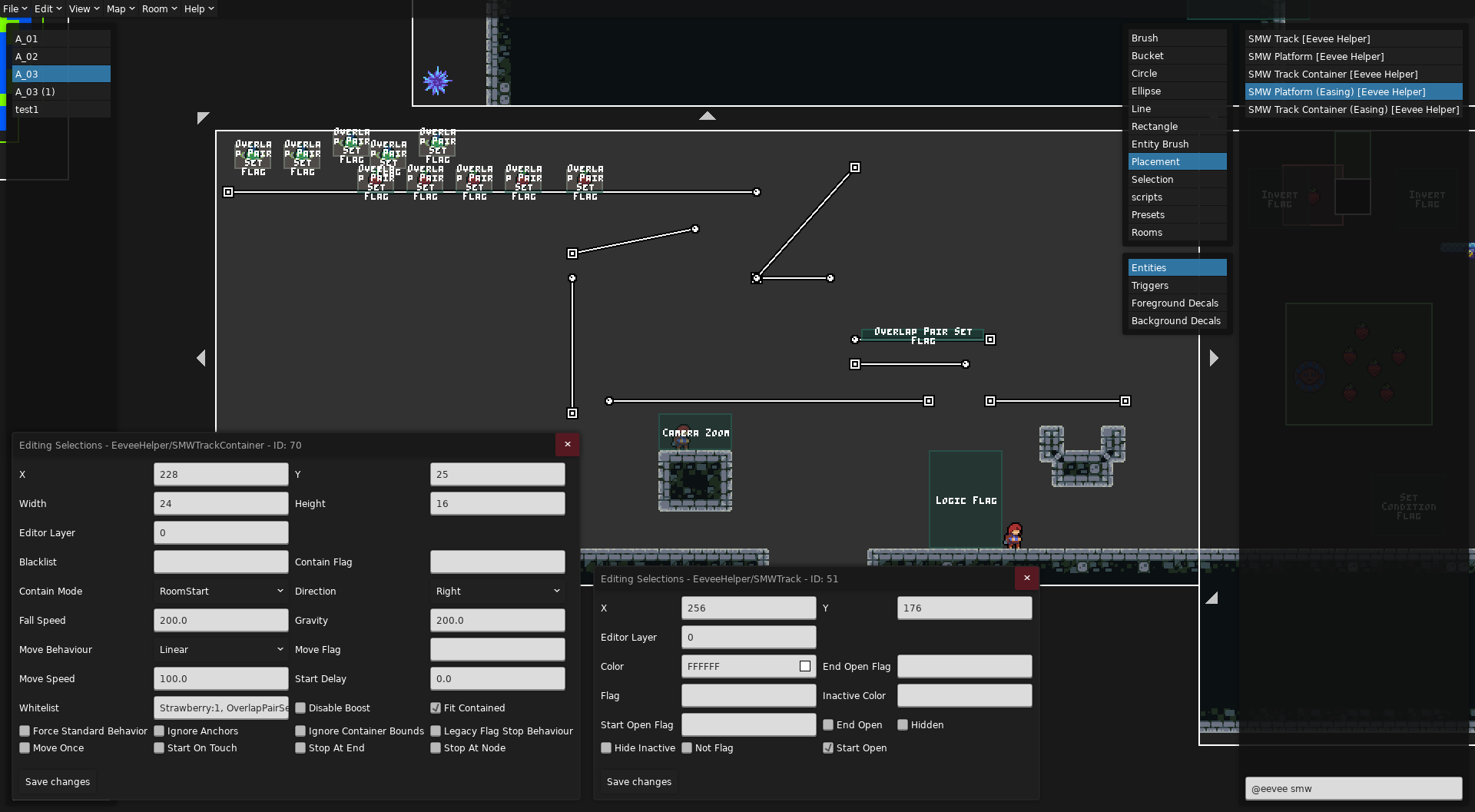1475x812 pixels.
Task: Click the up room-navigation arrow
Action: pos(708,116)
